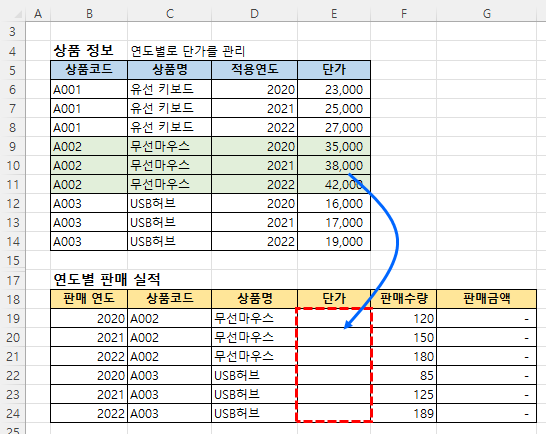Click A003 in row 22
The width and height of the screenshot is (546, 434).
170,375
